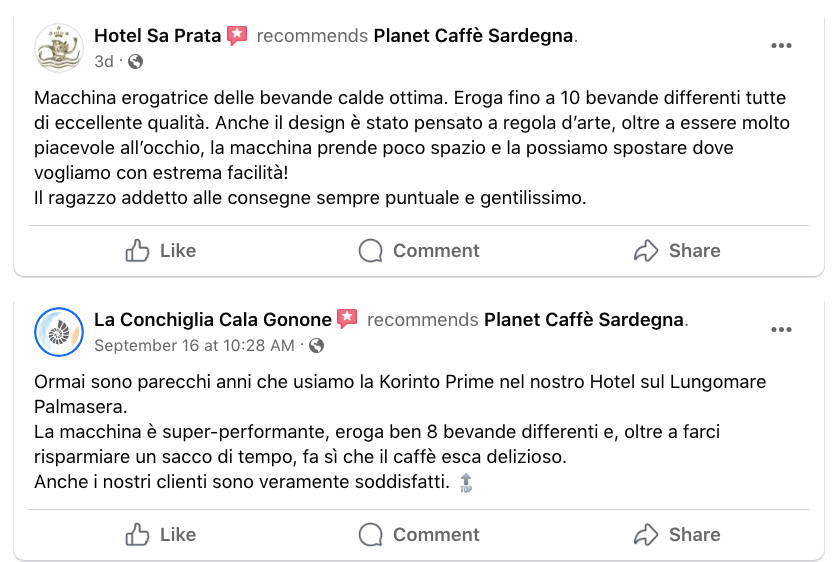Comment on the La Conchiglia post
The height and width of the screenshot is (562, 838).
[x=419, y=535]
